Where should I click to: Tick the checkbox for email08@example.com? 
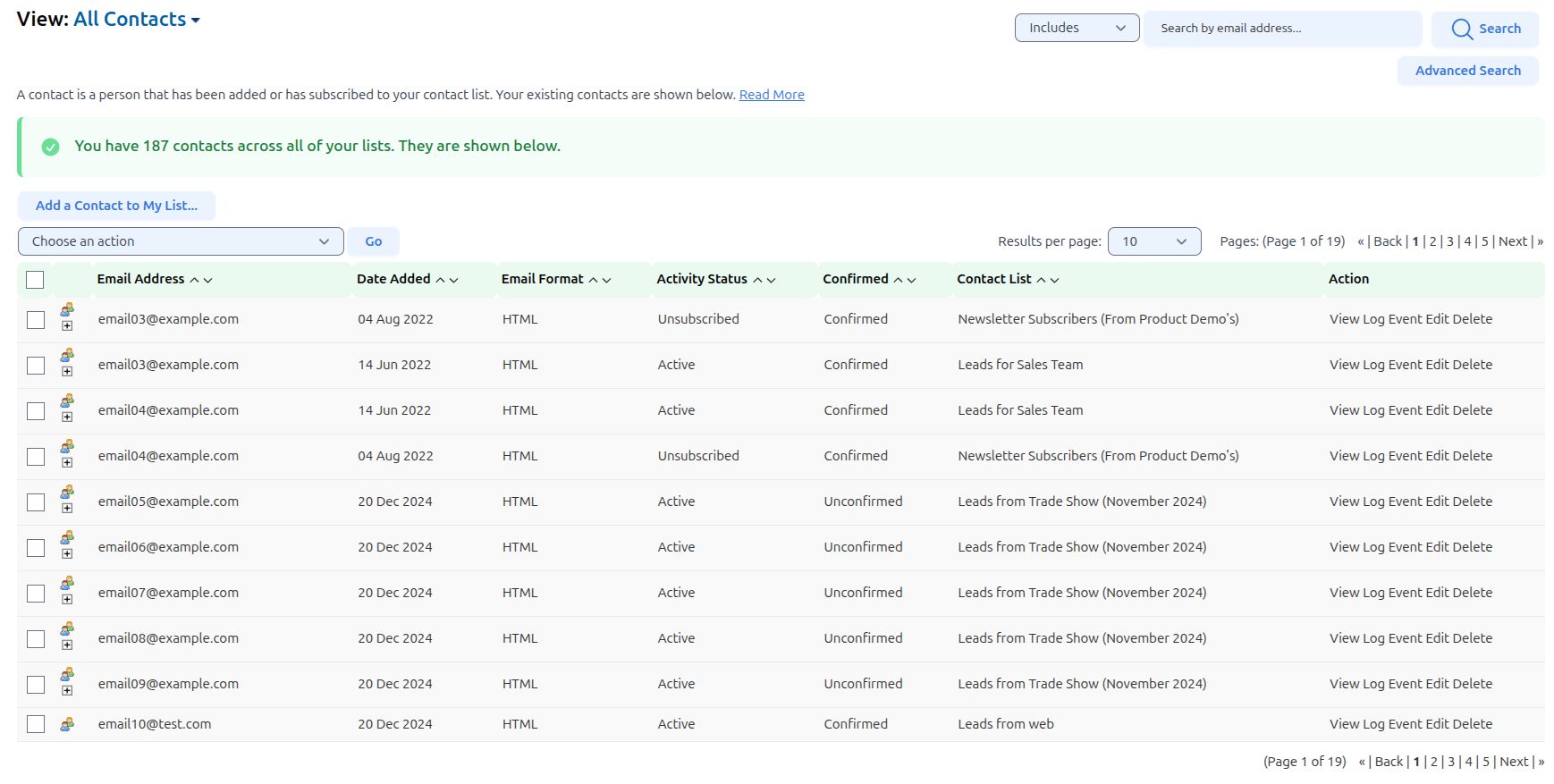coord(36,639)
